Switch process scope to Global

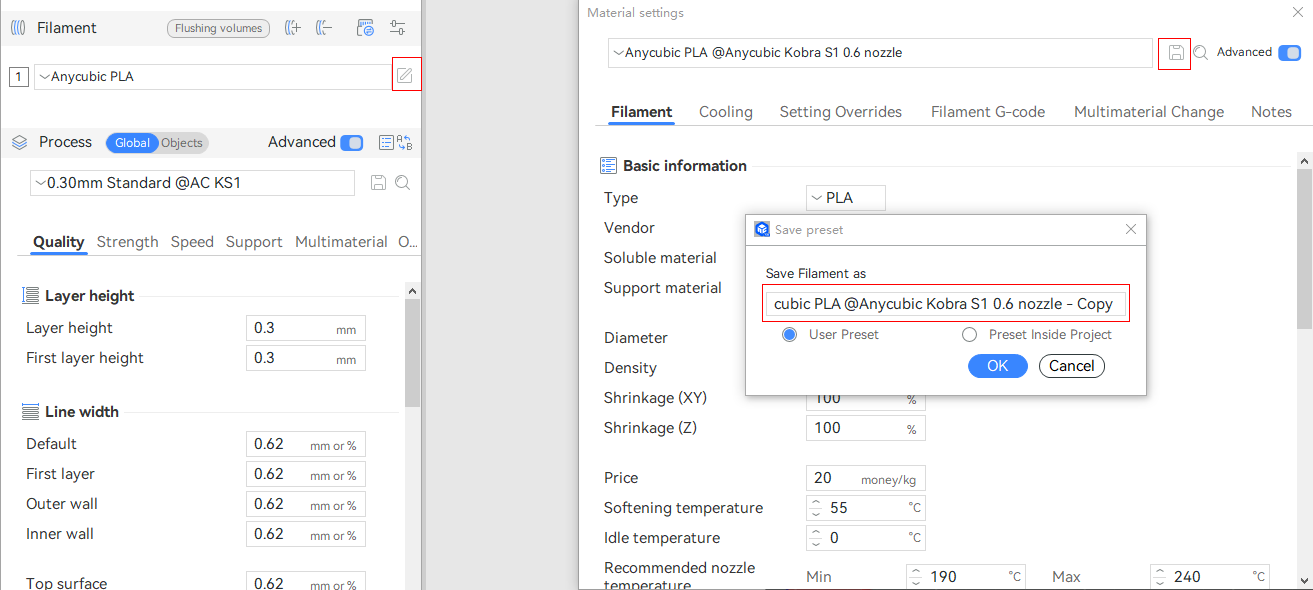pos(132,143)
